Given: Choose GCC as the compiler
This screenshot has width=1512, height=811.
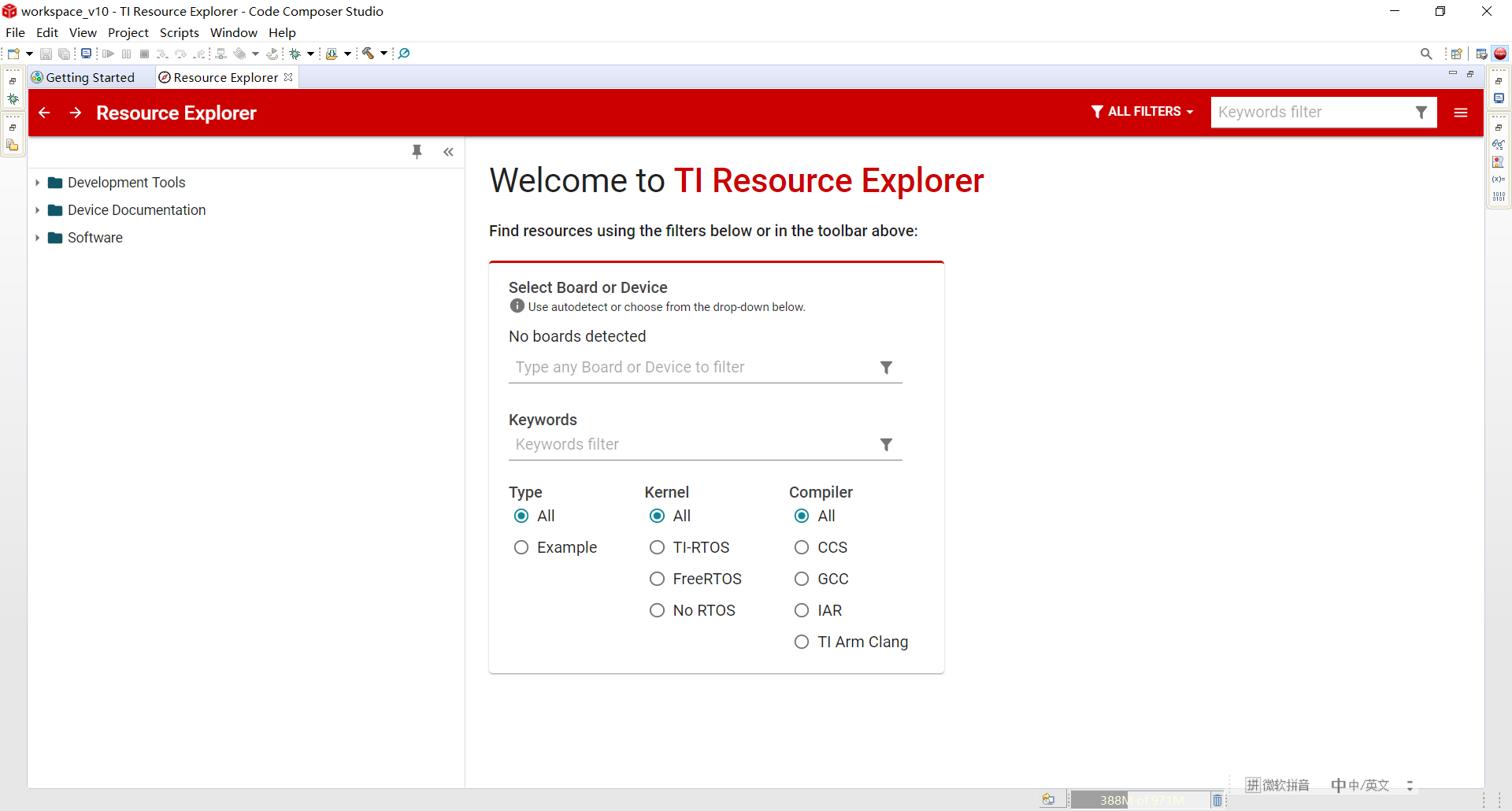Looking at the screenshot, I should point(802,579).
